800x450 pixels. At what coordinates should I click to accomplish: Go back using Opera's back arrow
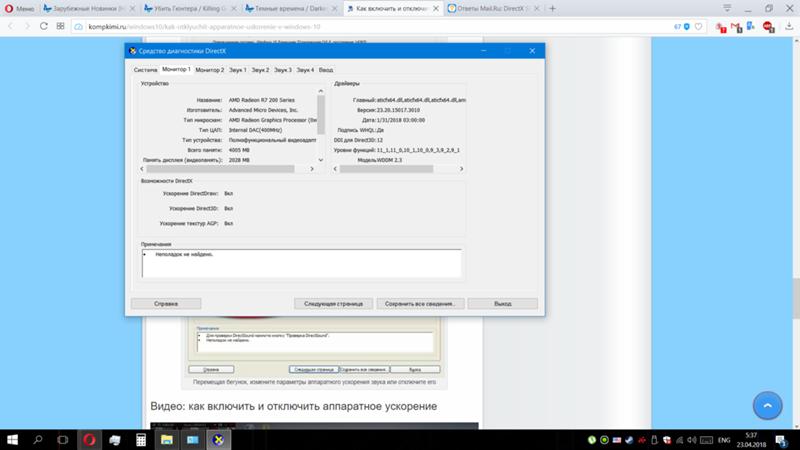point(11,26)
